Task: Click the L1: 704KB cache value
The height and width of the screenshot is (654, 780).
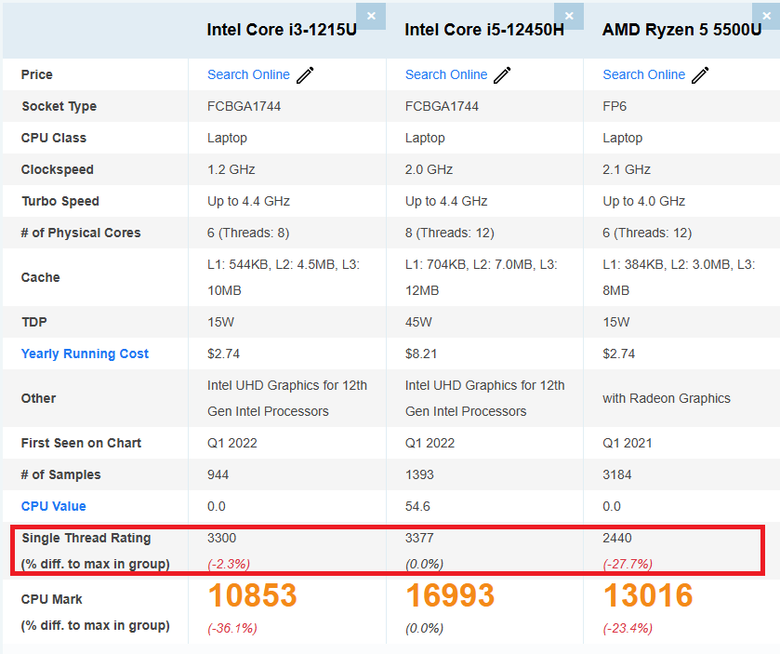Action: (x=481, y=278)
